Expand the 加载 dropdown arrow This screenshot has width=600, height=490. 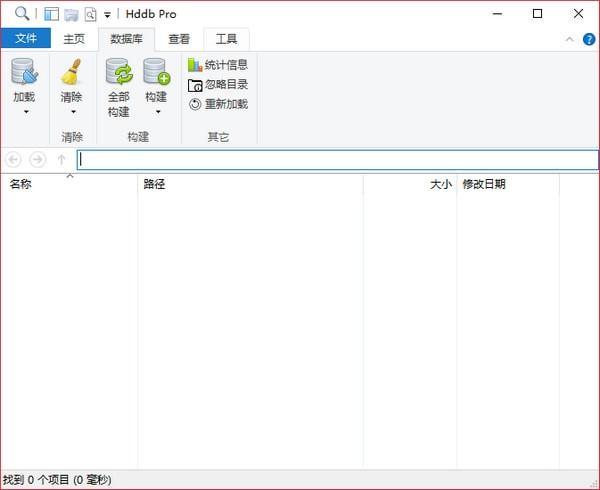tap(26, 112)
